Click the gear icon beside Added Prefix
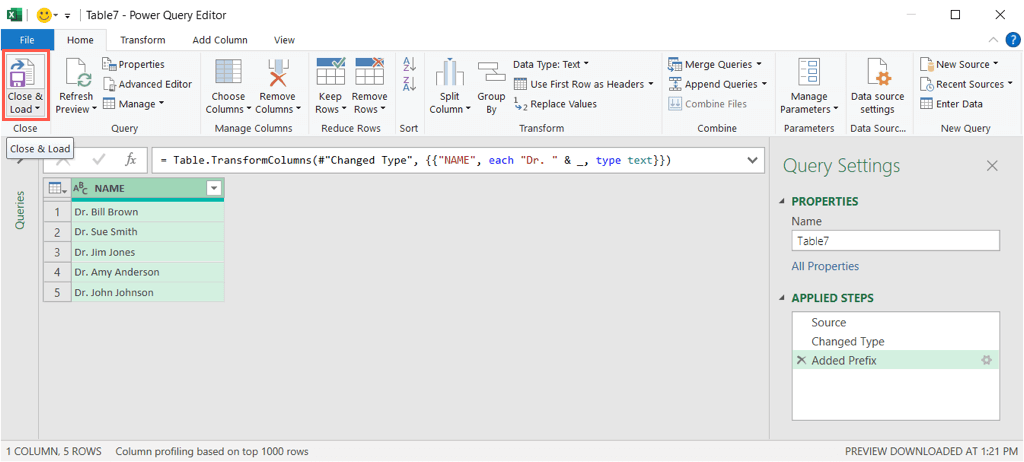 (x=986, y=360)
